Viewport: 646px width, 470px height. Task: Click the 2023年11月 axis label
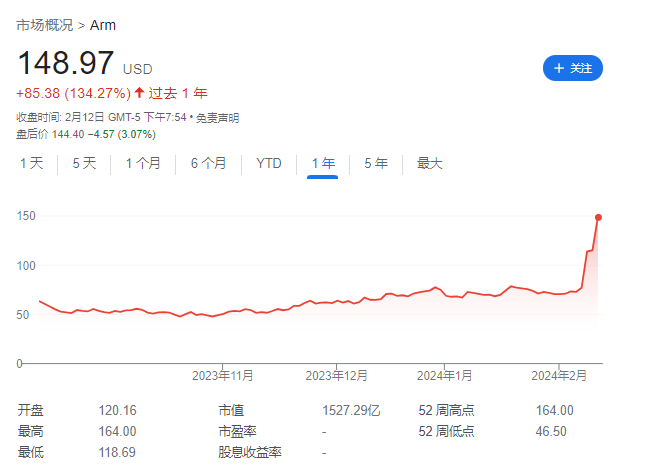click(x=223, y=376)
